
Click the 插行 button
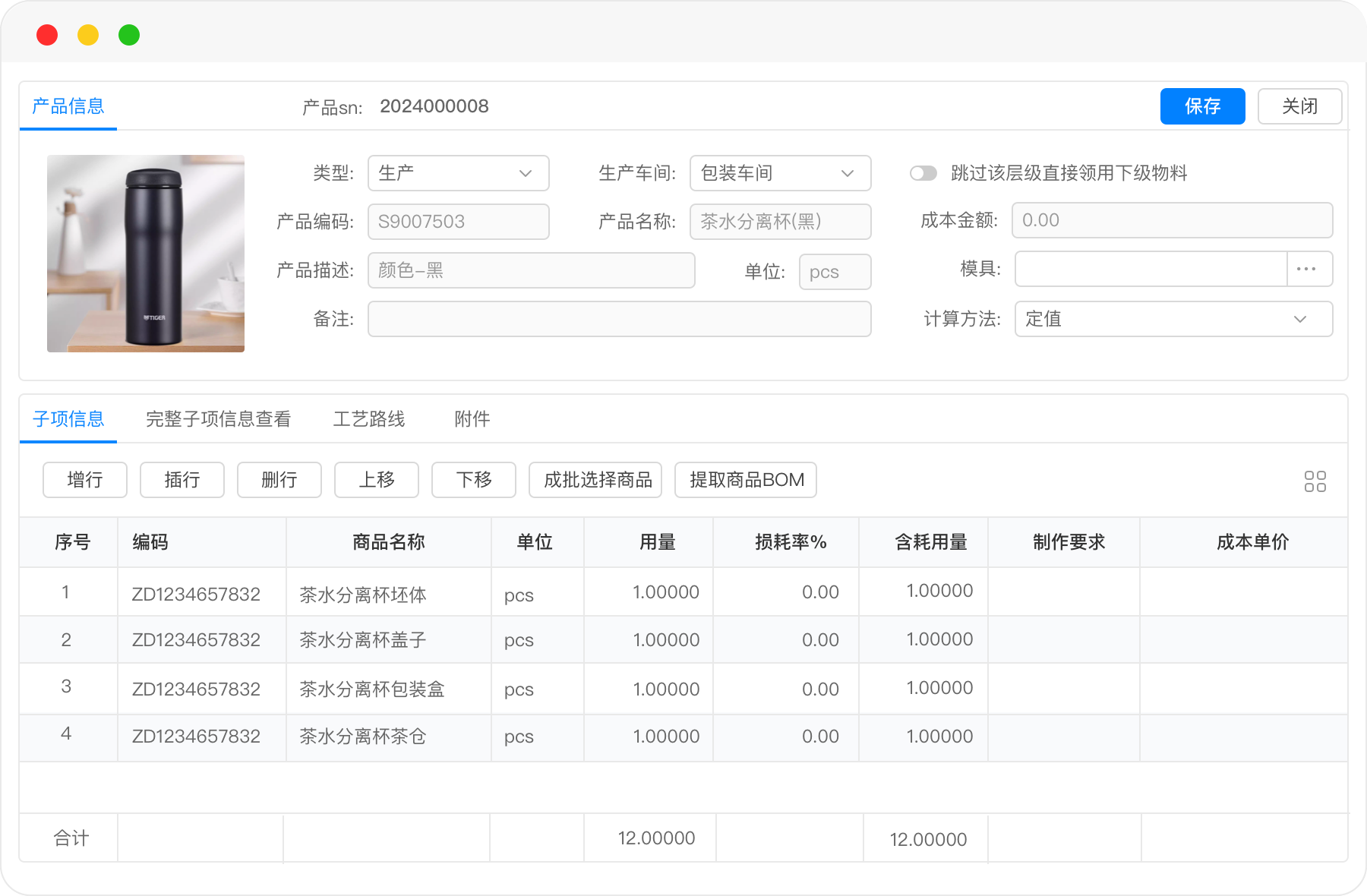point(182,480)
